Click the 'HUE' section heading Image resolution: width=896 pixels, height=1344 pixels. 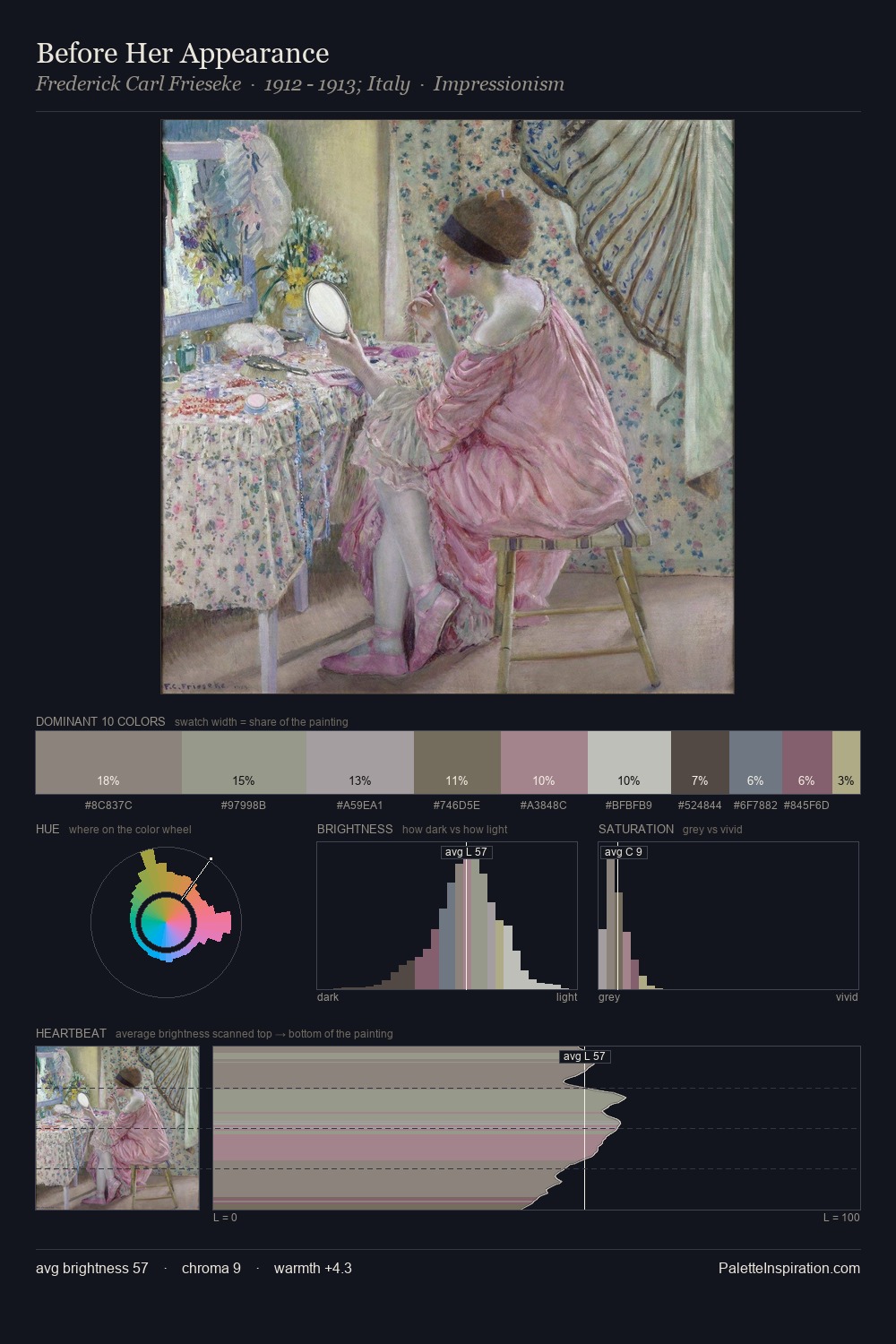(x=47, y=829)
